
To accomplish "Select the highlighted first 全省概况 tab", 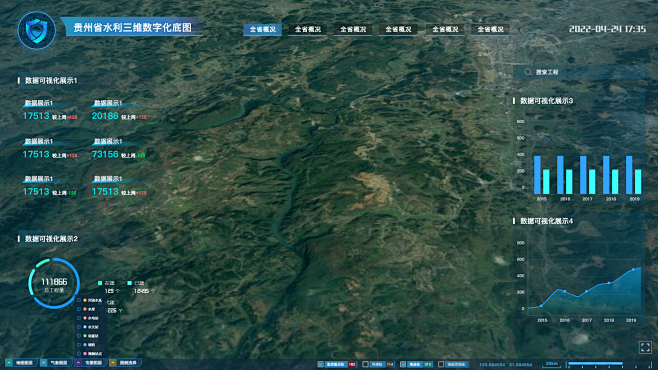I will pos(262,29).
